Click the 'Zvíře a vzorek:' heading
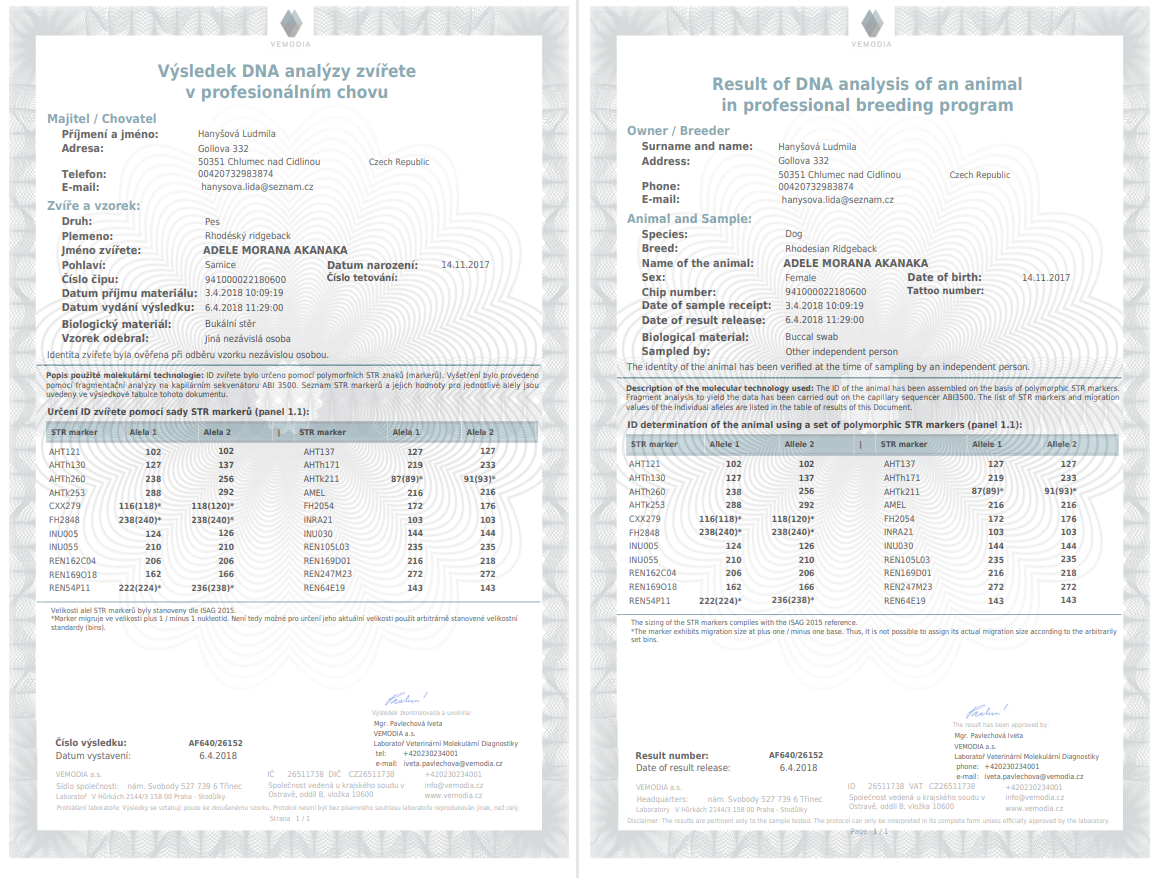This screenshot has width=1156, height=878. click(x=94, y=206)
